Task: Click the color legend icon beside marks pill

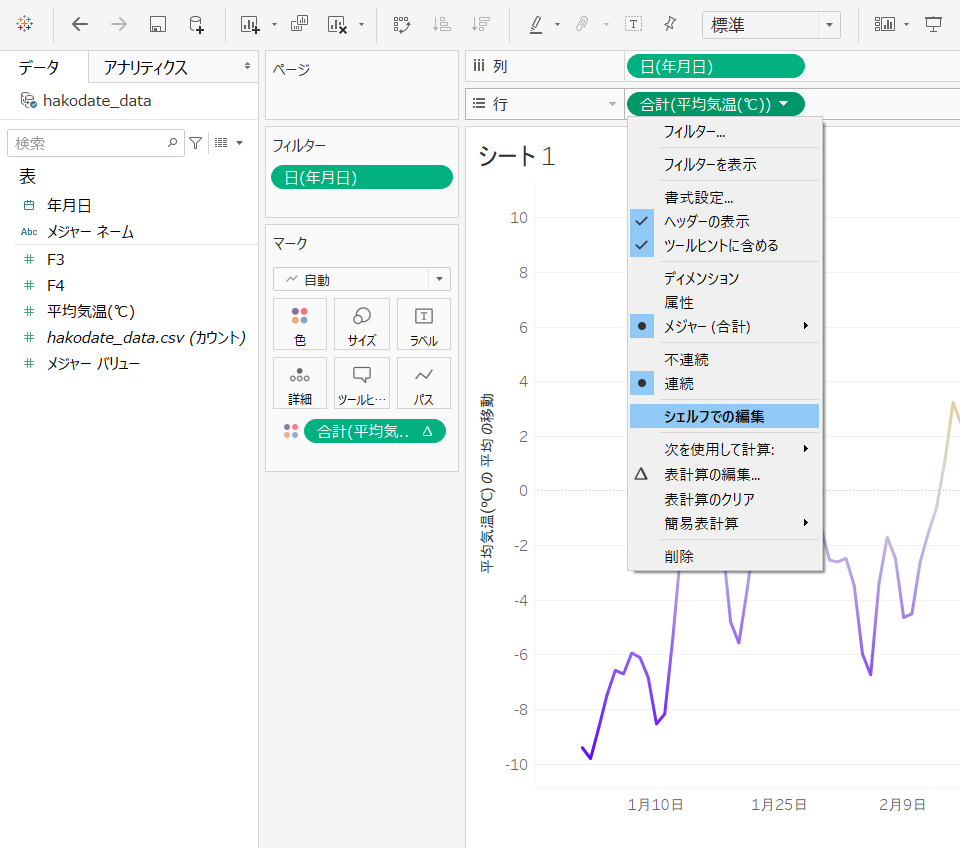Action: click(x=291, y=431)
